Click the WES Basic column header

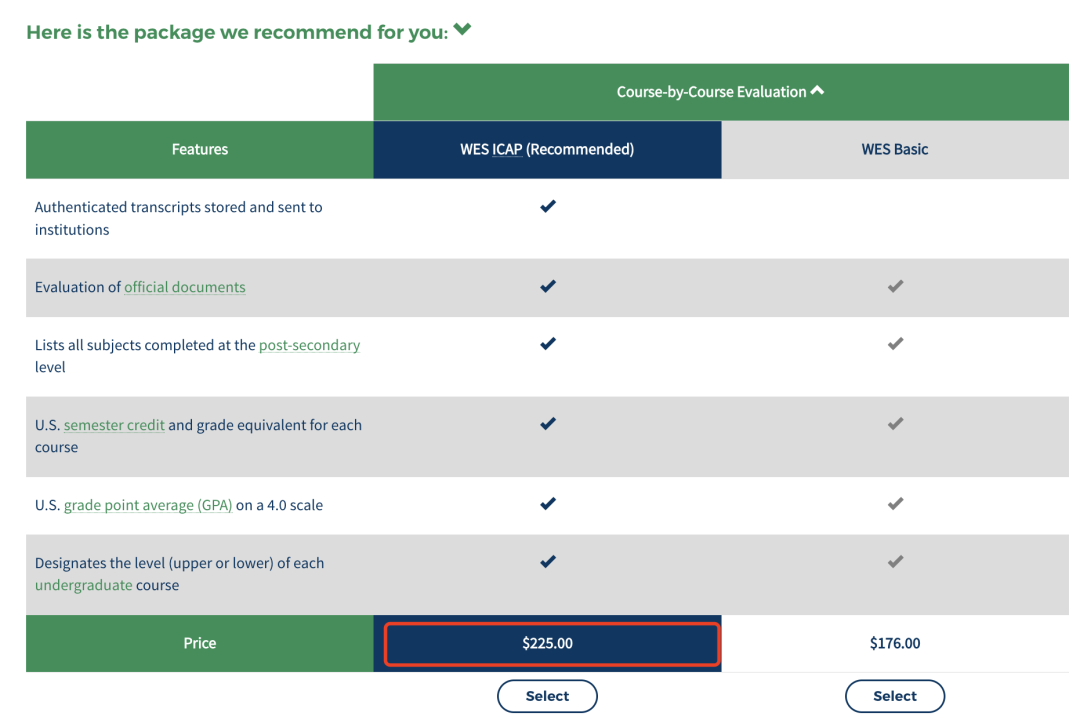point(895,150)
